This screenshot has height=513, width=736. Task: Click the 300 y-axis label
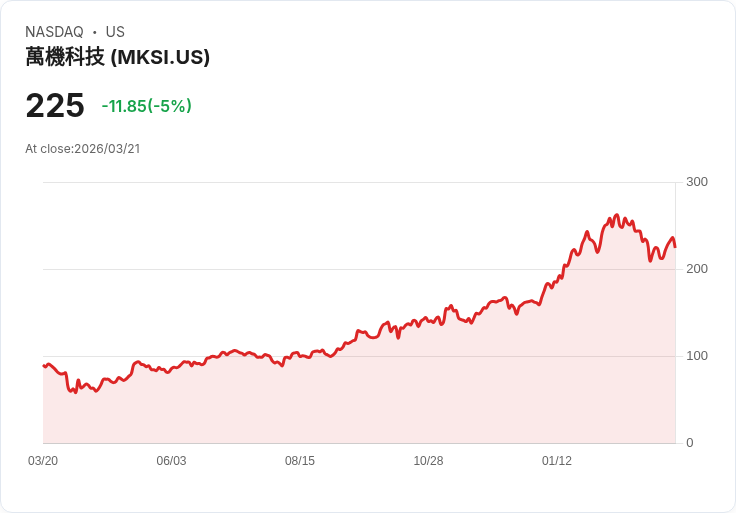point(697,182)
